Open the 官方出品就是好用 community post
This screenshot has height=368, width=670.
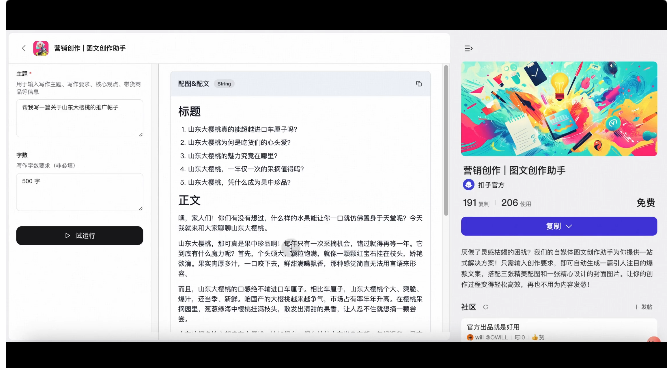click(493, 327)
